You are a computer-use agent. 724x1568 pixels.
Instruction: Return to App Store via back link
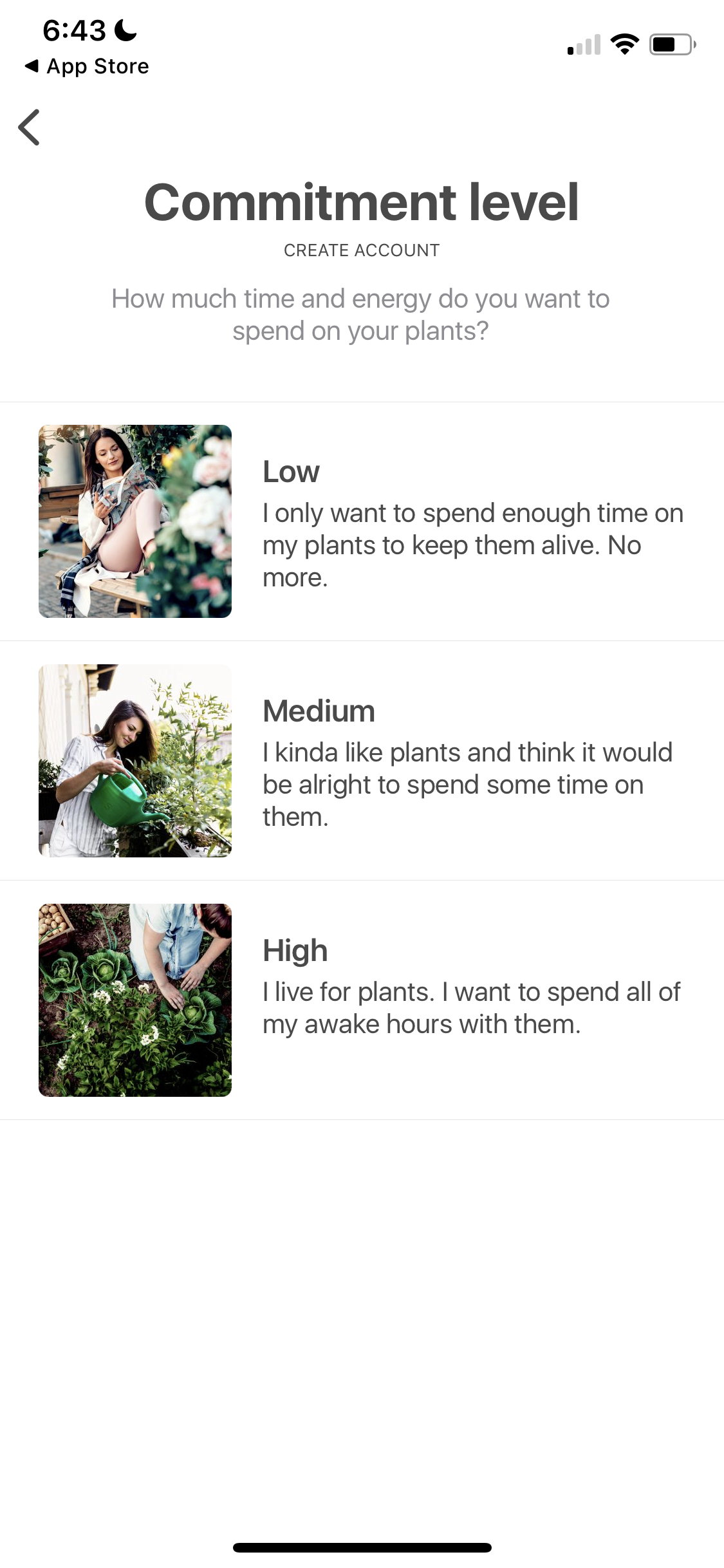coord(97,66)
